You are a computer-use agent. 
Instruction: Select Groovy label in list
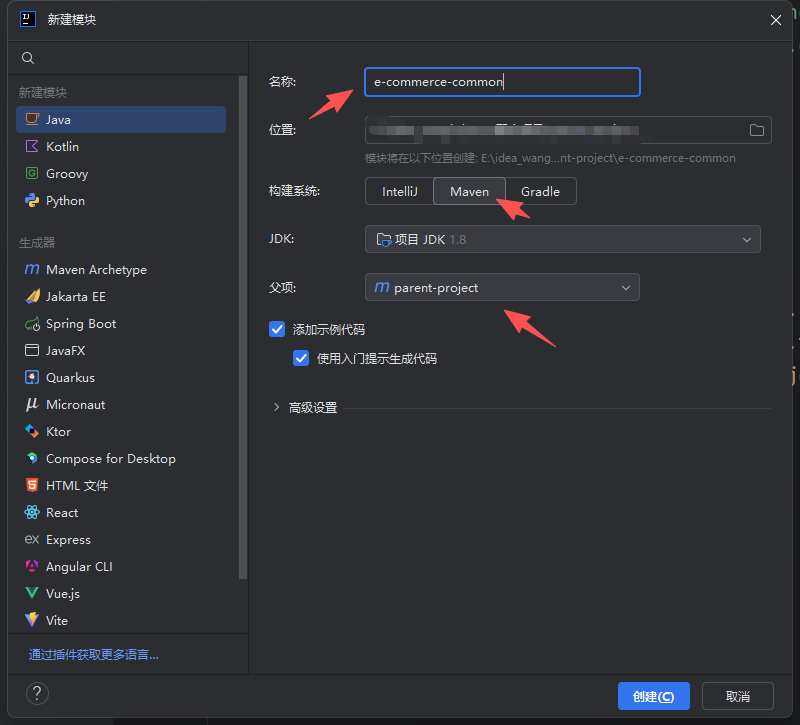coord(67,174)
